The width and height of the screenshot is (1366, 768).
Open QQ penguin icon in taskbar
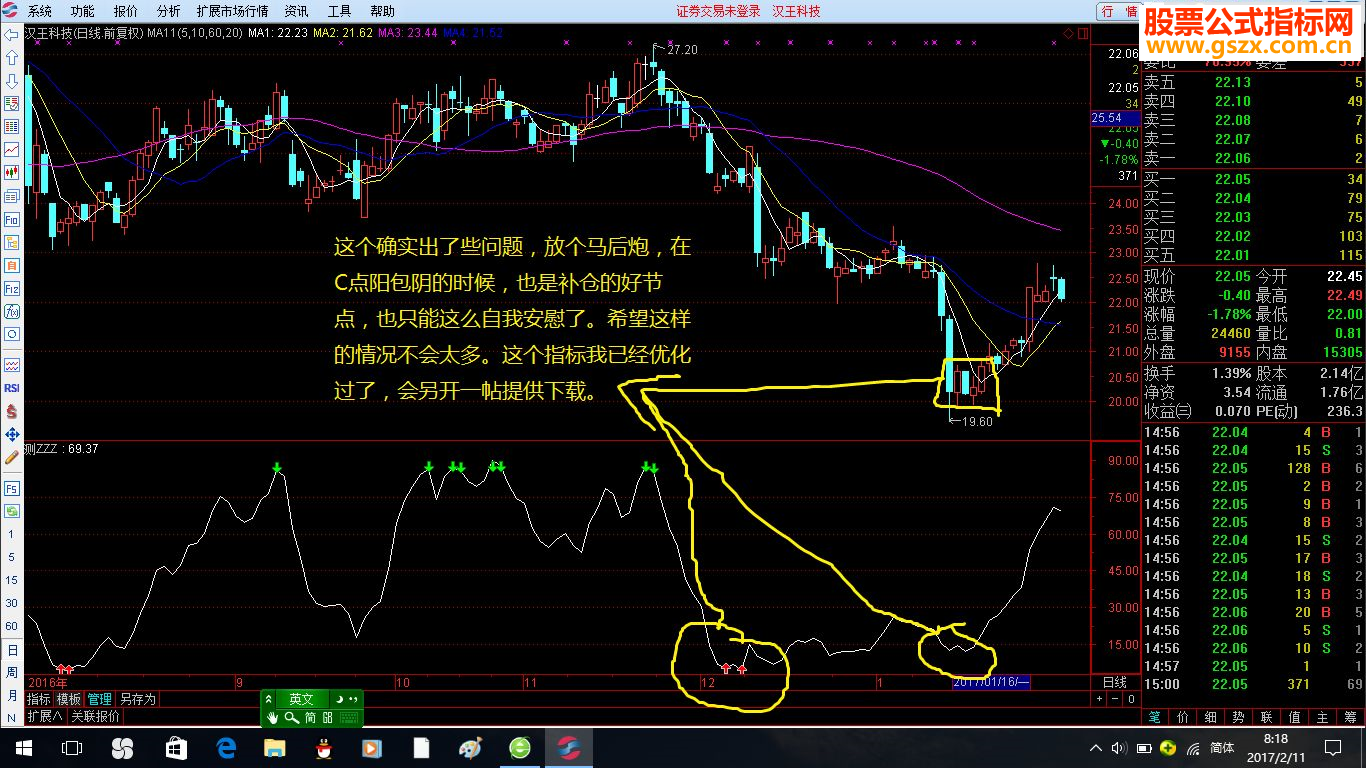324,747
